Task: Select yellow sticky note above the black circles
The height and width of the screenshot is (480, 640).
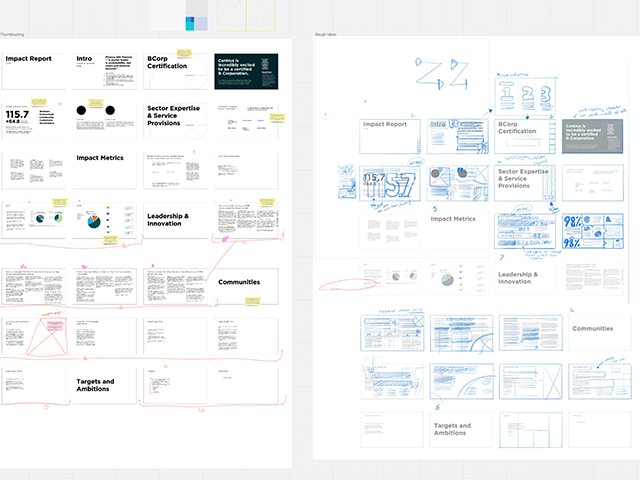Action: pos(96,103)
